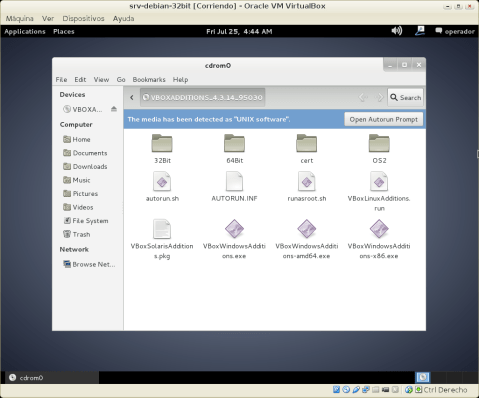The image size is (479, 398).
Task: Click Open Autorun Prompt button
Action: pos(384,119)
